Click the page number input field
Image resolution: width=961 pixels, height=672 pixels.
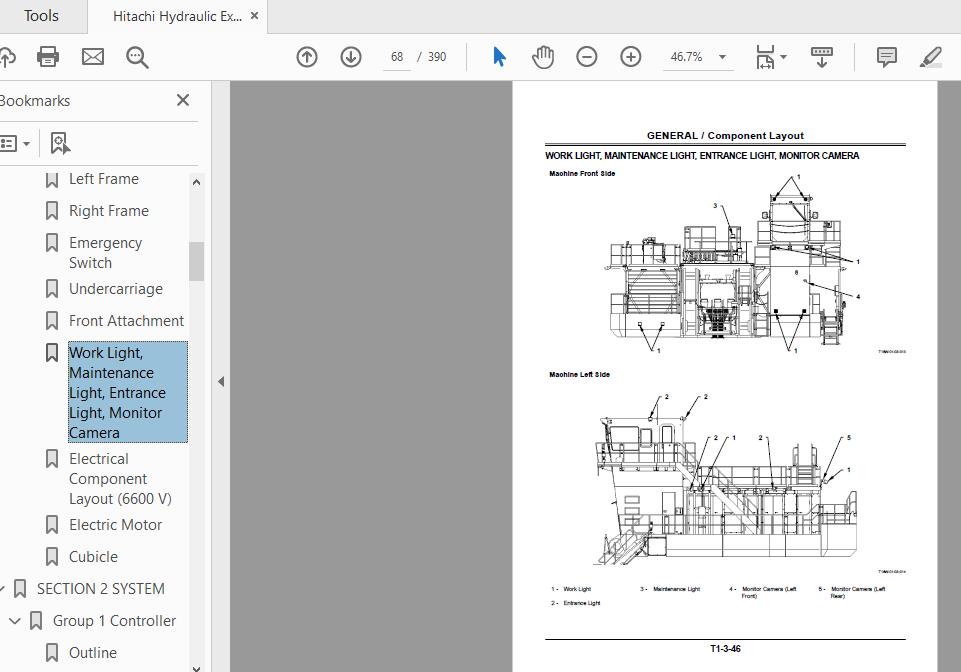pyautogui.click(x=397, y=57)
